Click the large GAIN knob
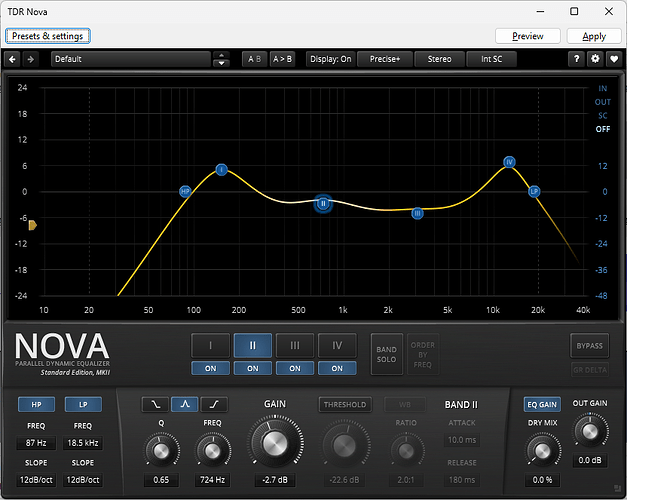This screenshot has height=500, width=670. tap(275, 443)
